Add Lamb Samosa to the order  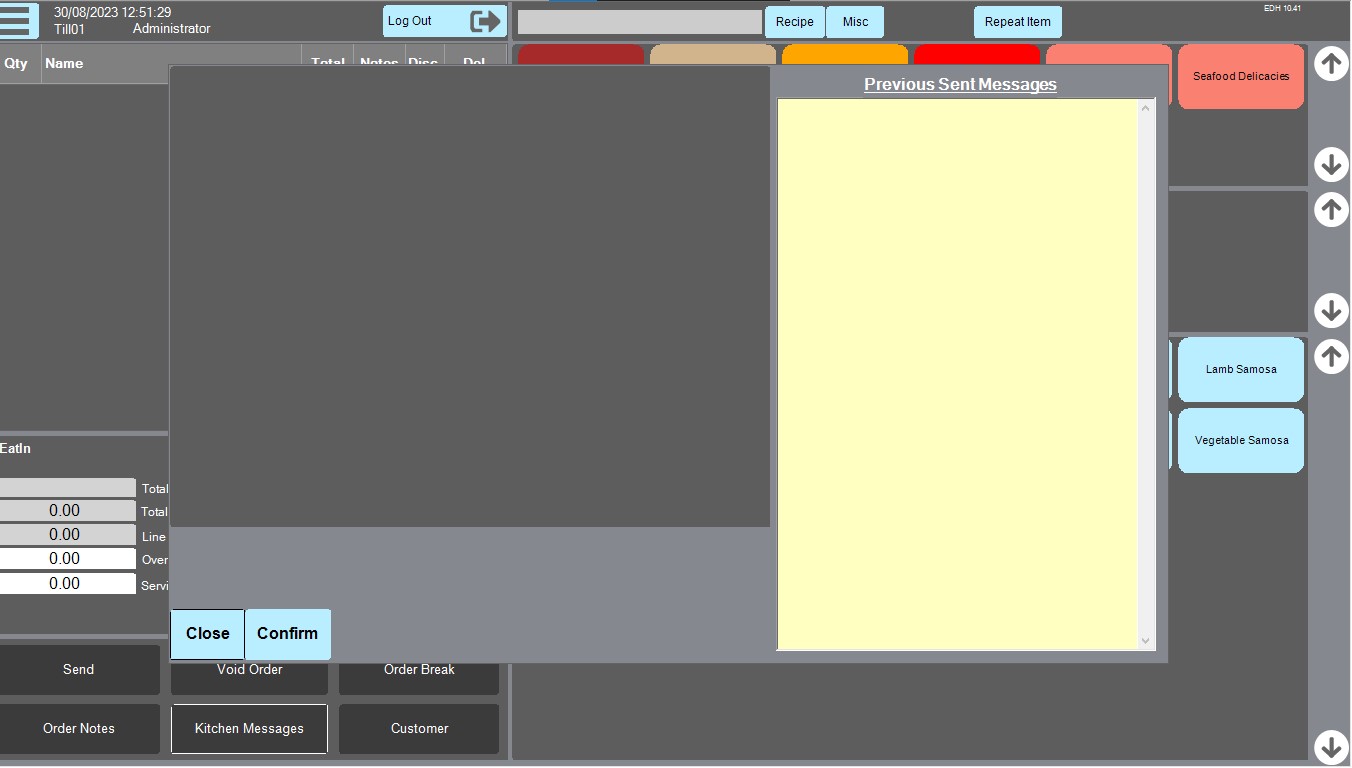point(1240,369)
